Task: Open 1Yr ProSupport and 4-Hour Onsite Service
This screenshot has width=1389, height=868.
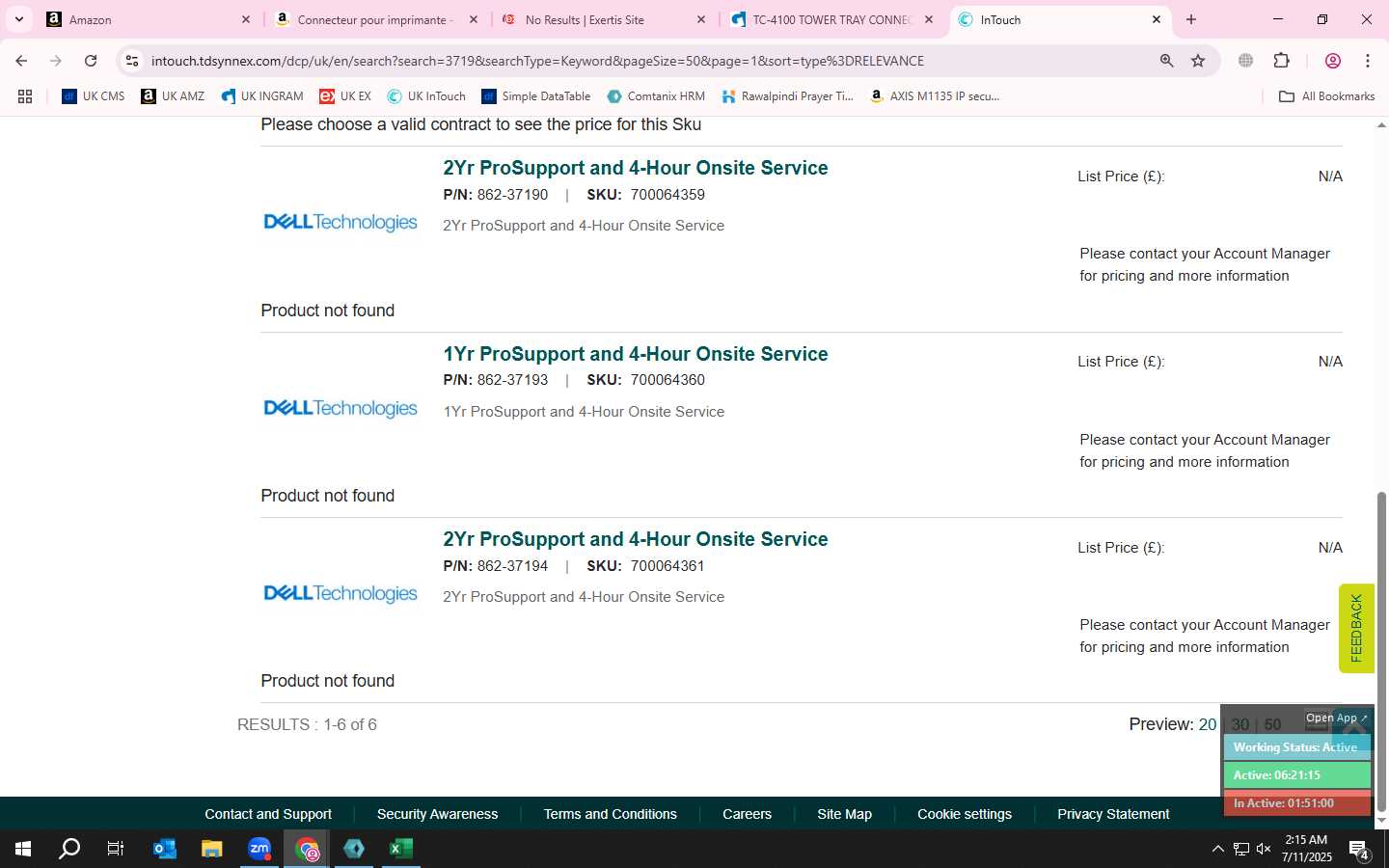Action: (x=636, y=354)
